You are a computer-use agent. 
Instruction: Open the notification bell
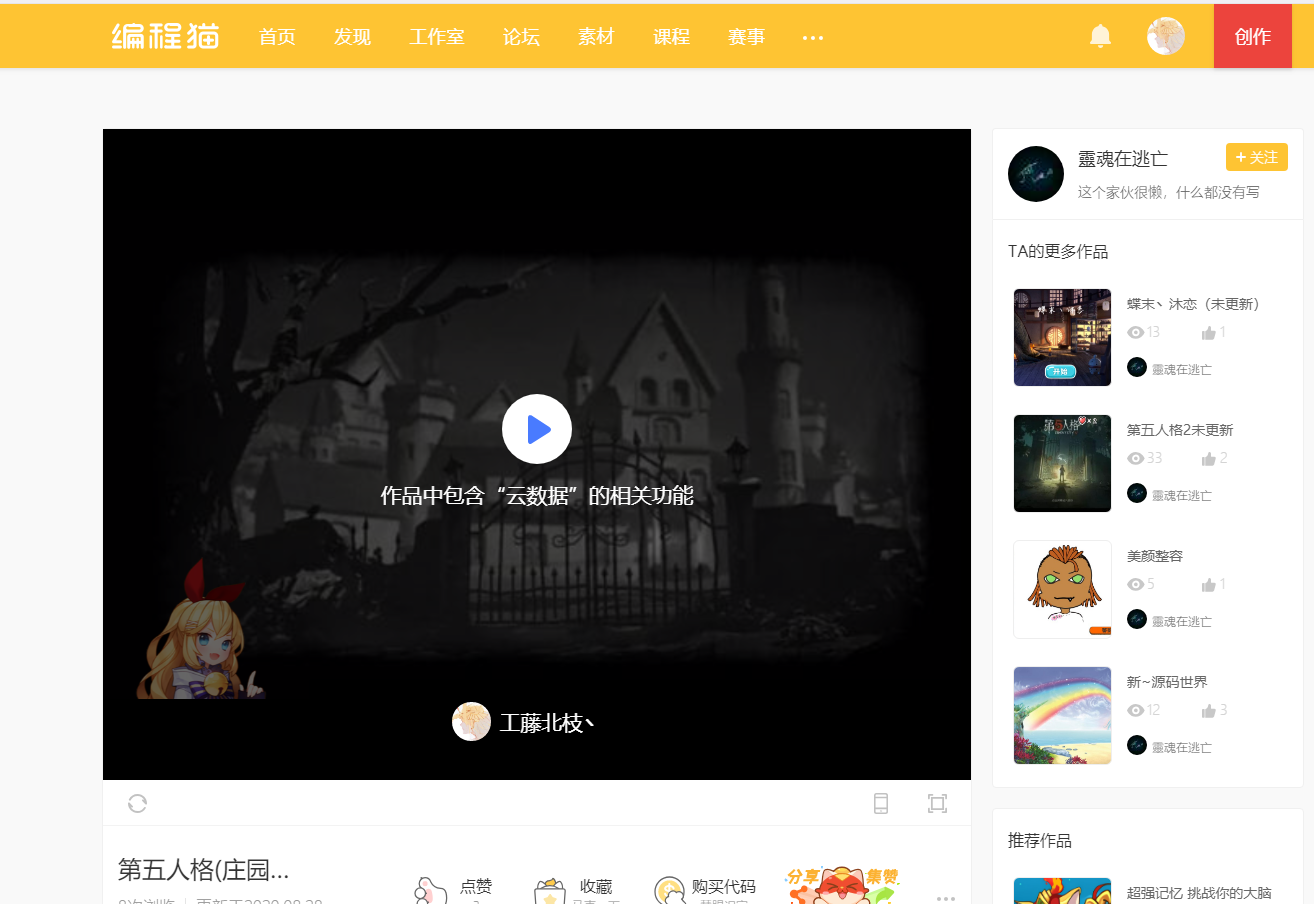pyautogui.click(x=1100, y=37)
